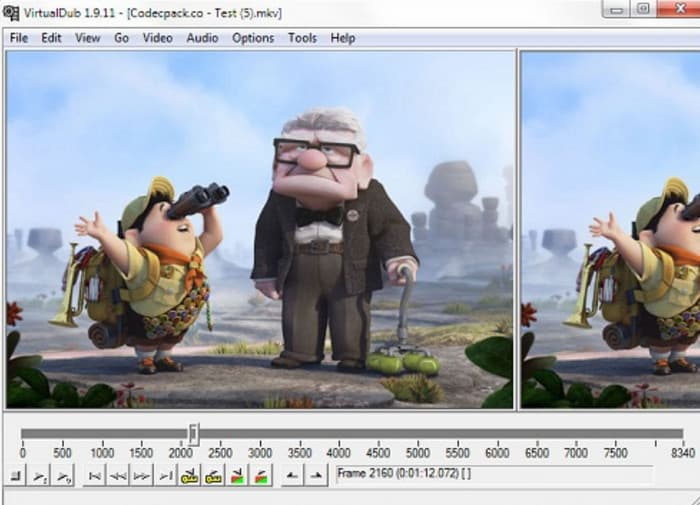This screenshot has width=700, height=505.
Task: Open the Audio menu
Action: [202, 38]
